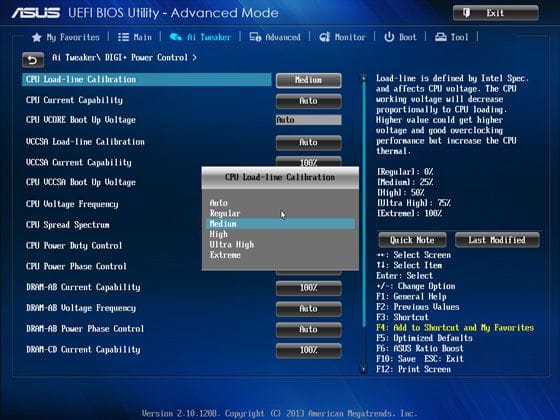
Task: Switch to the Main tab
Action: [135, 37]
